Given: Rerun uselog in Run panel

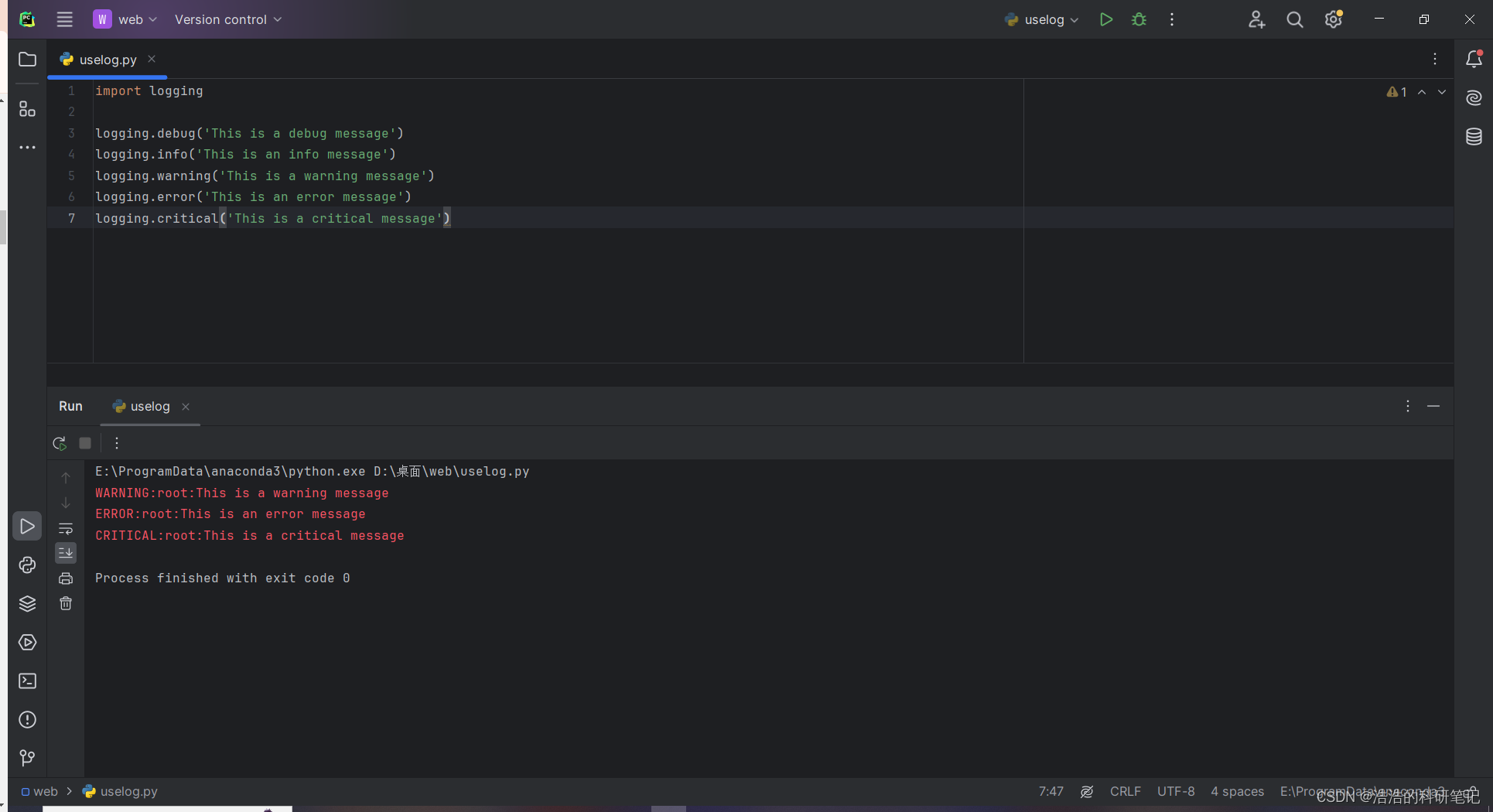Looking at the screenshot, I should point(60,443).
